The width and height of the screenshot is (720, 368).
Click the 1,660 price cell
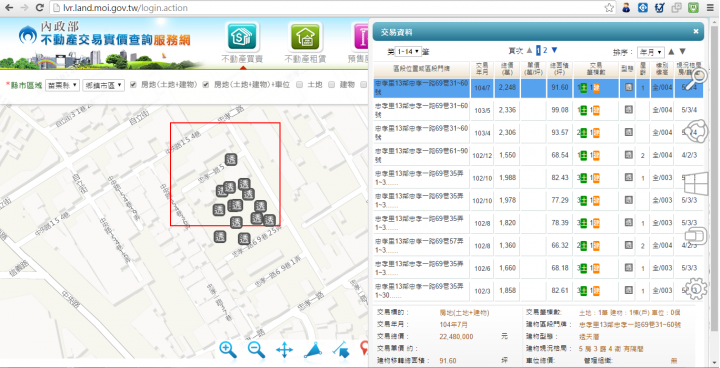coord(507,268)
